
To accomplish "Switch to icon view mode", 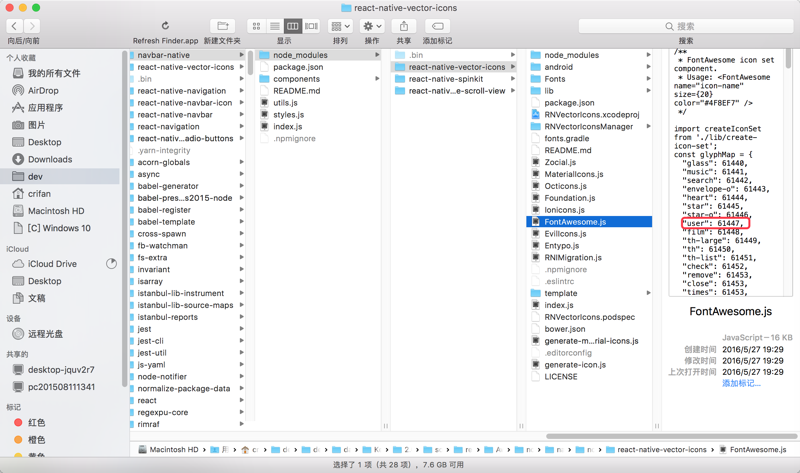I will pos(256,26).
